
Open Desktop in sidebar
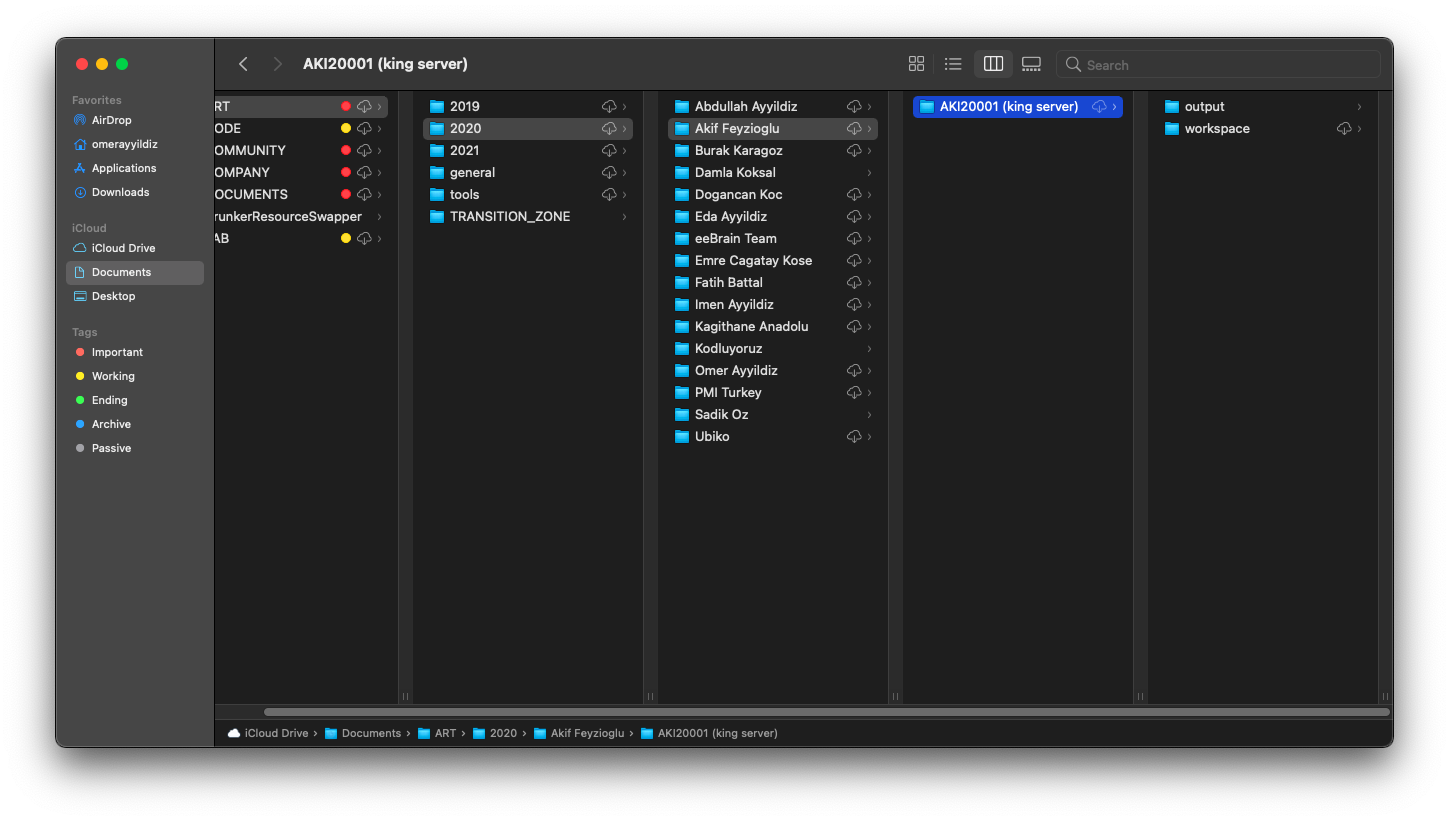pos(135,296)
